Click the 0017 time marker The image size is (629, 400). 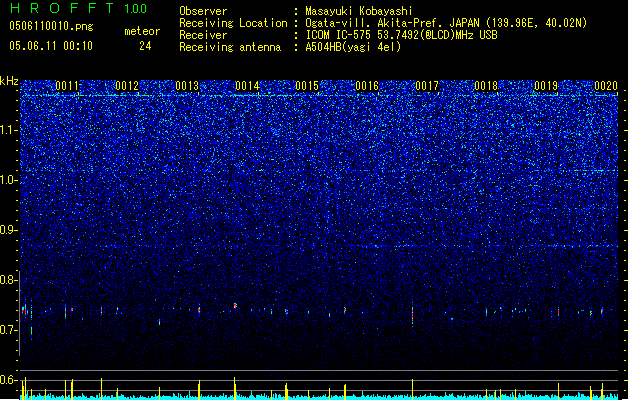coord(427,86)
